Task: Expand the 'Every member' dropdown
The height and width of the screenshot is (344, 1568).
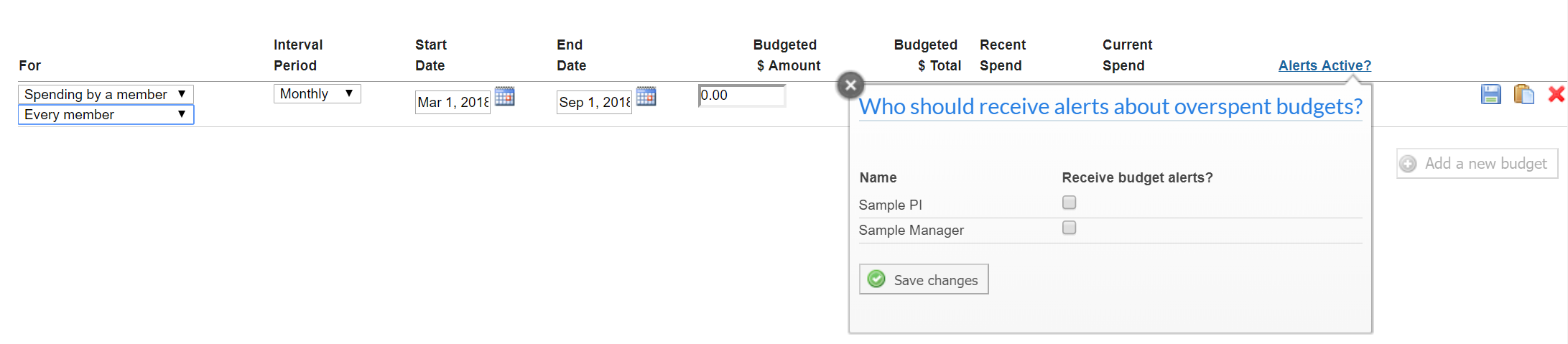Action: (106, 114)
